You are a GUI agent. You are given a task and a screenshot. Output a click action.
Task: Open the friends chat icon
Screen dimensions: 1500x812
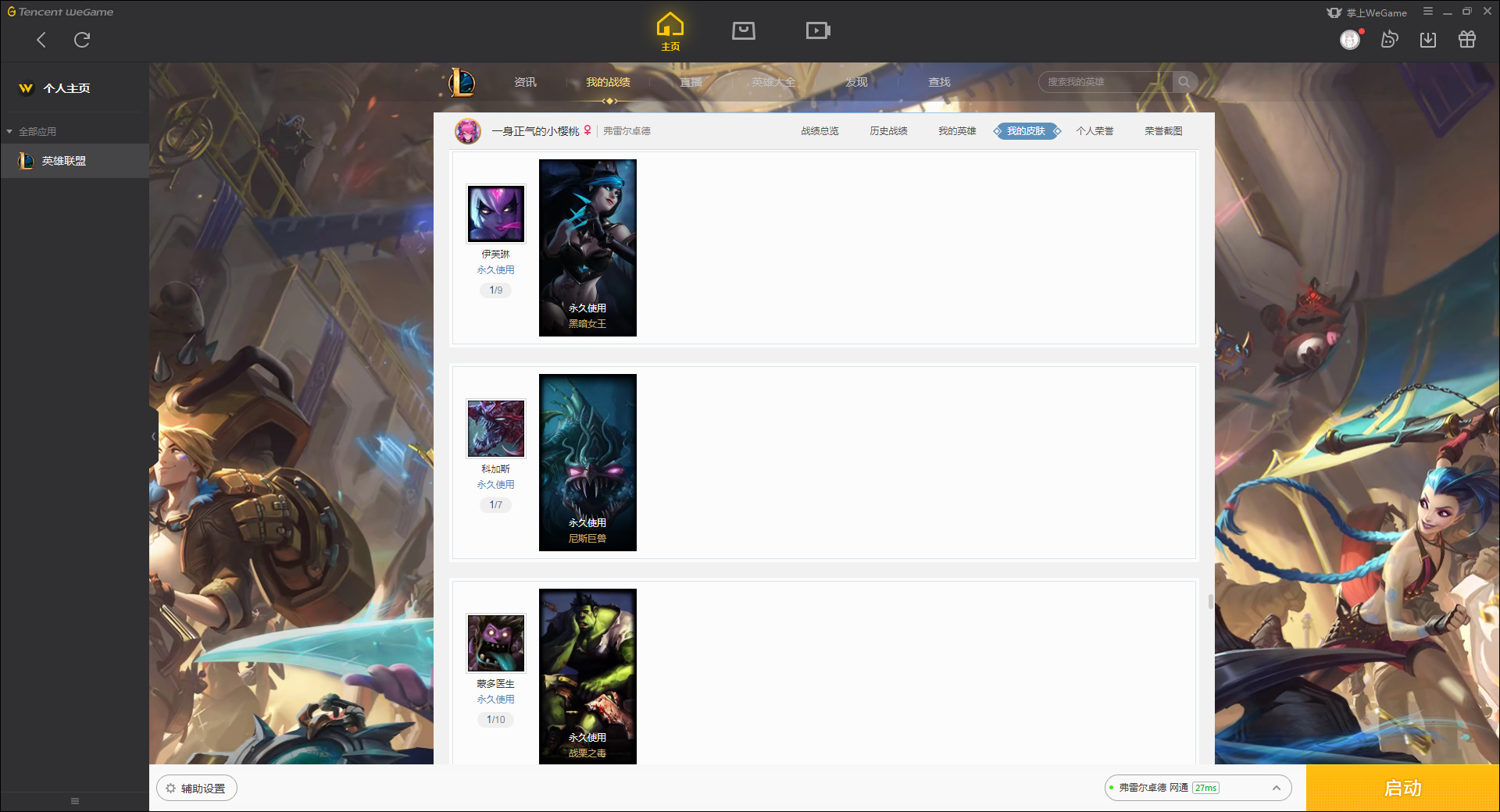[x=1389, y=40]
